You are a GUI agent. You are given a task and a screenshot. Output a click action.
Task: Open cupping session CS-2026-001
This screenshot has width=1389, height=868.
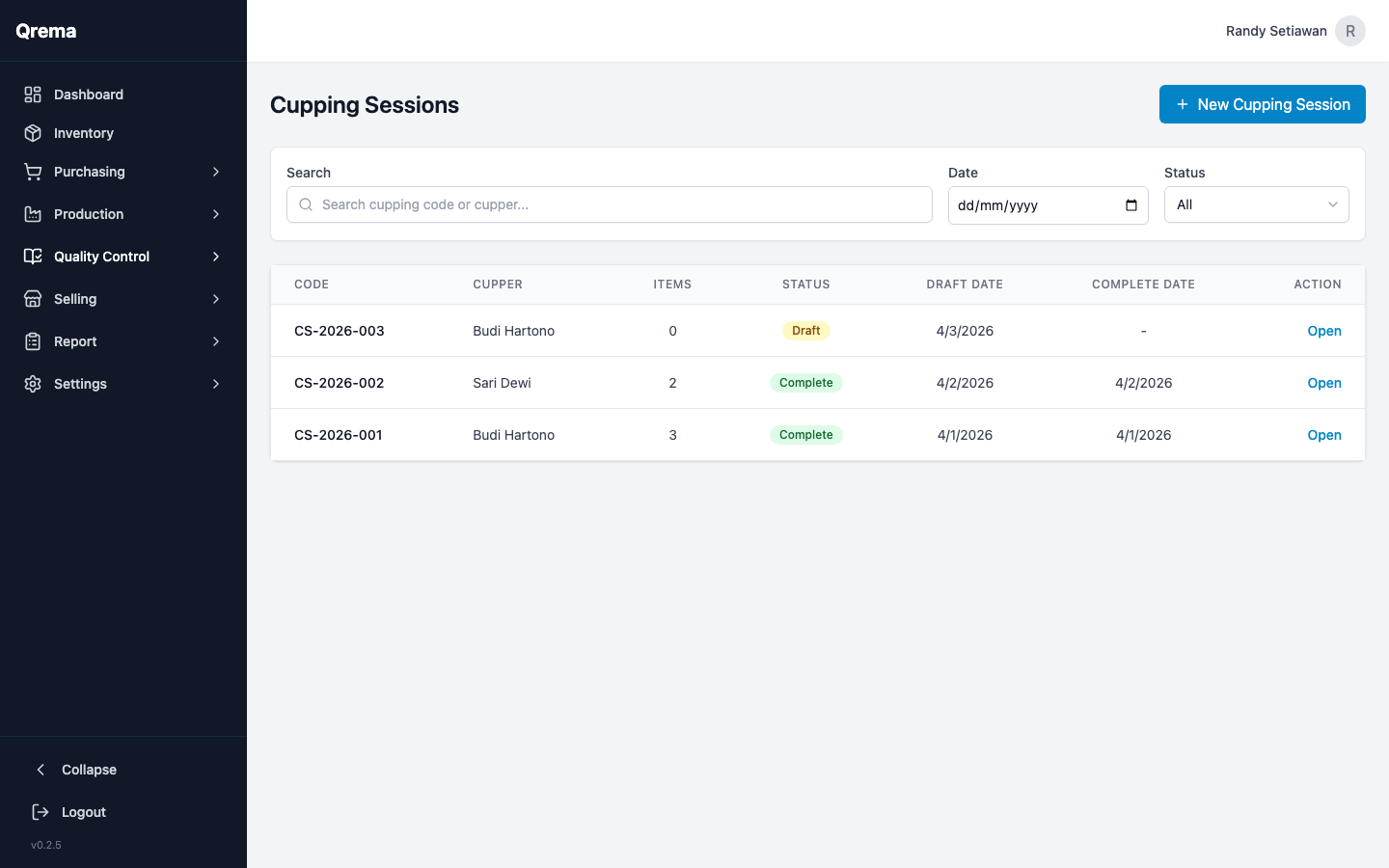pyautogui.click(x=1323, y=435)
